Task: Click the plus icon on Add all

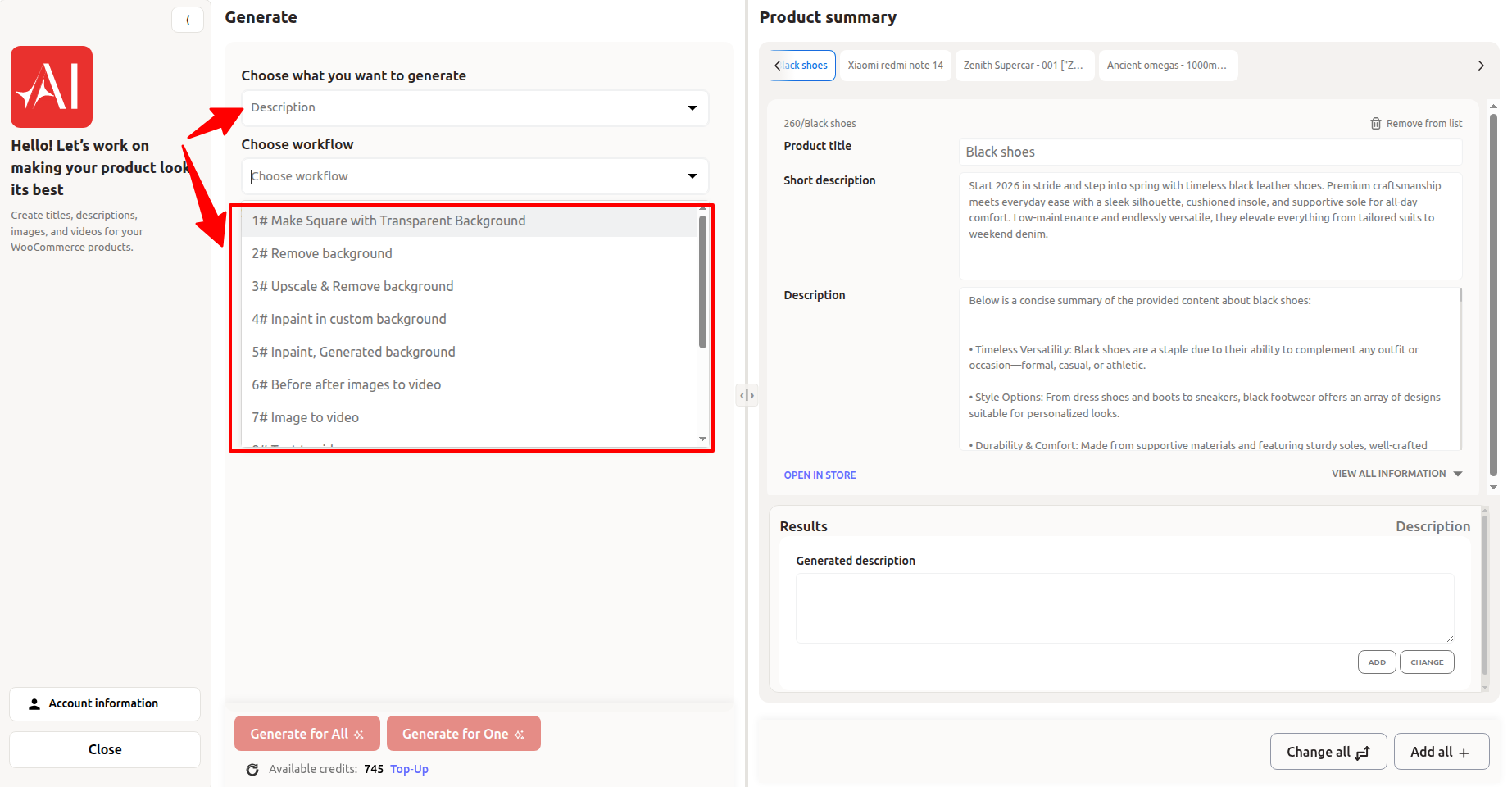Action: (x=1464, y=752)
